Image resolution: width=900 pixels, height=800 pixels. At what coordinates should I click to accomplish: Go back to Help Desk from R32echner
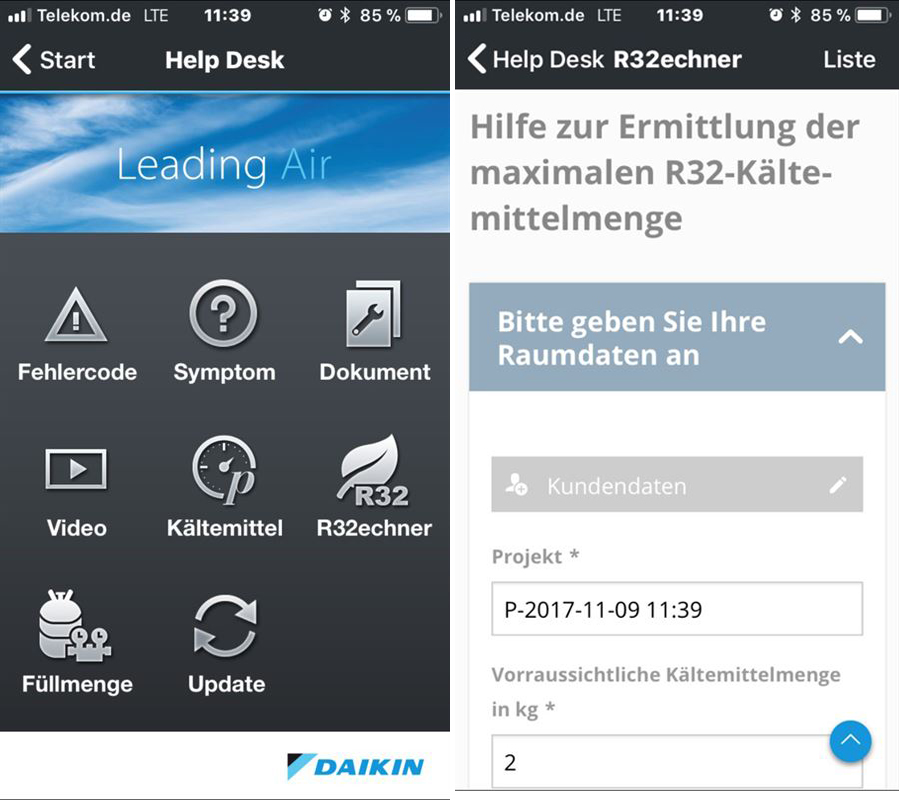pyautogui.click(x=535, y=59)
